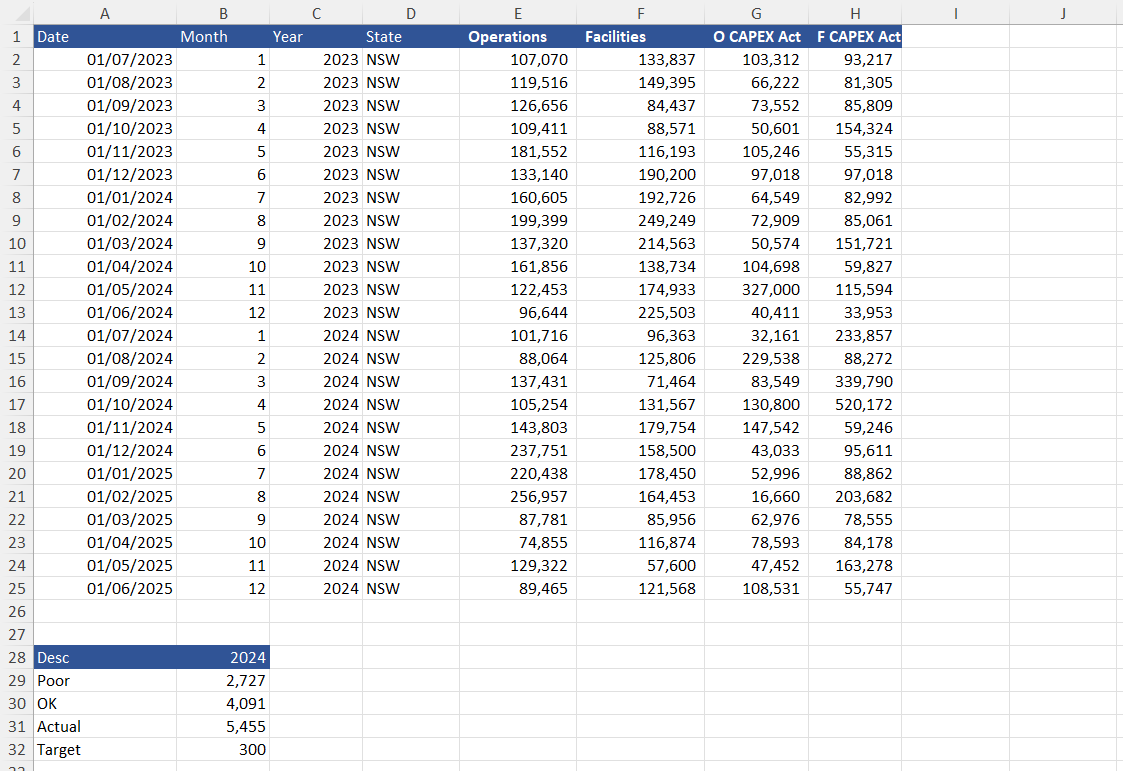1123x771 pixels.
Task: Click the Operations header cell
Action: pos(518,37)
